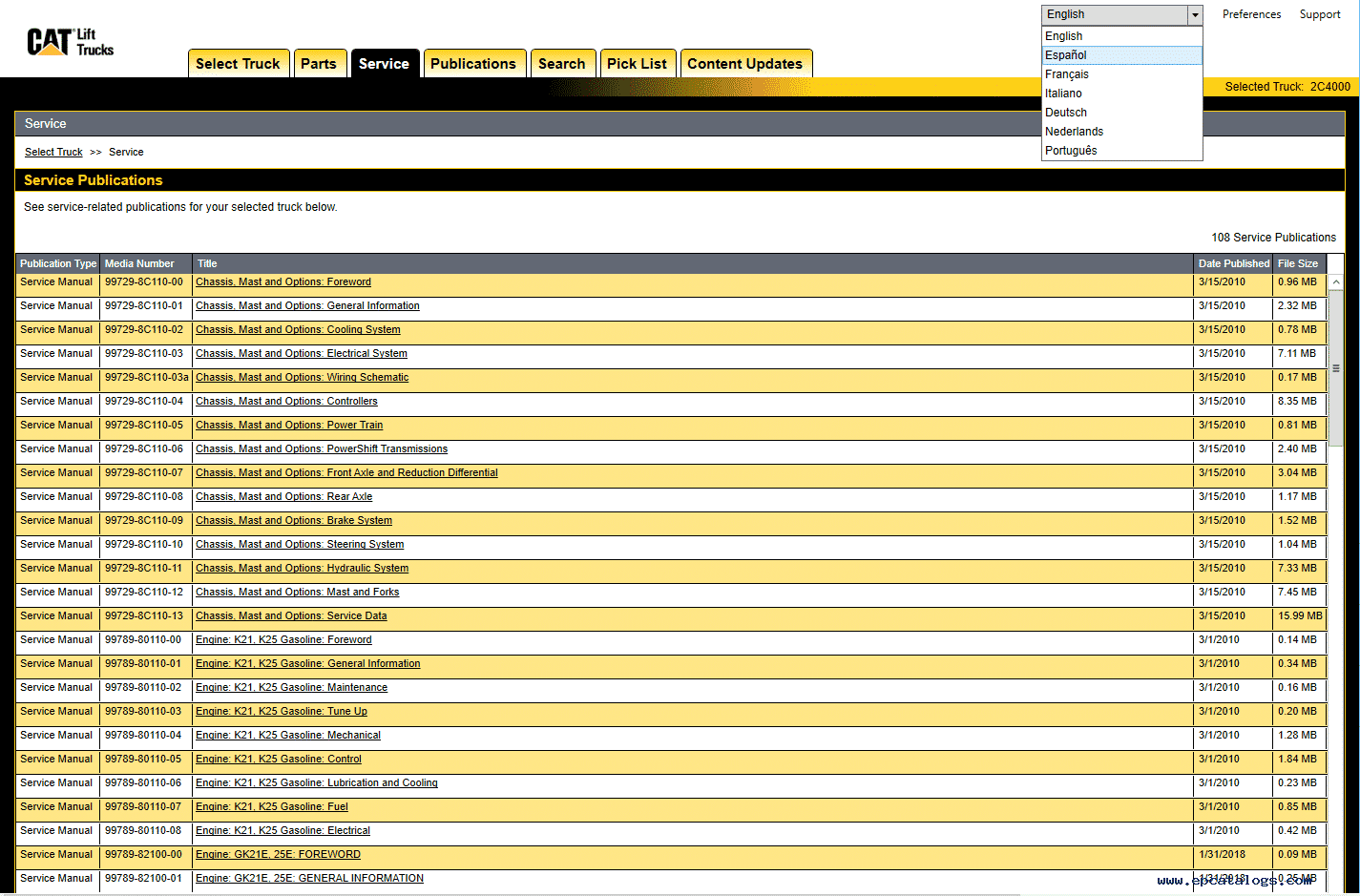Open the Content Updates tab

(745, 63)
